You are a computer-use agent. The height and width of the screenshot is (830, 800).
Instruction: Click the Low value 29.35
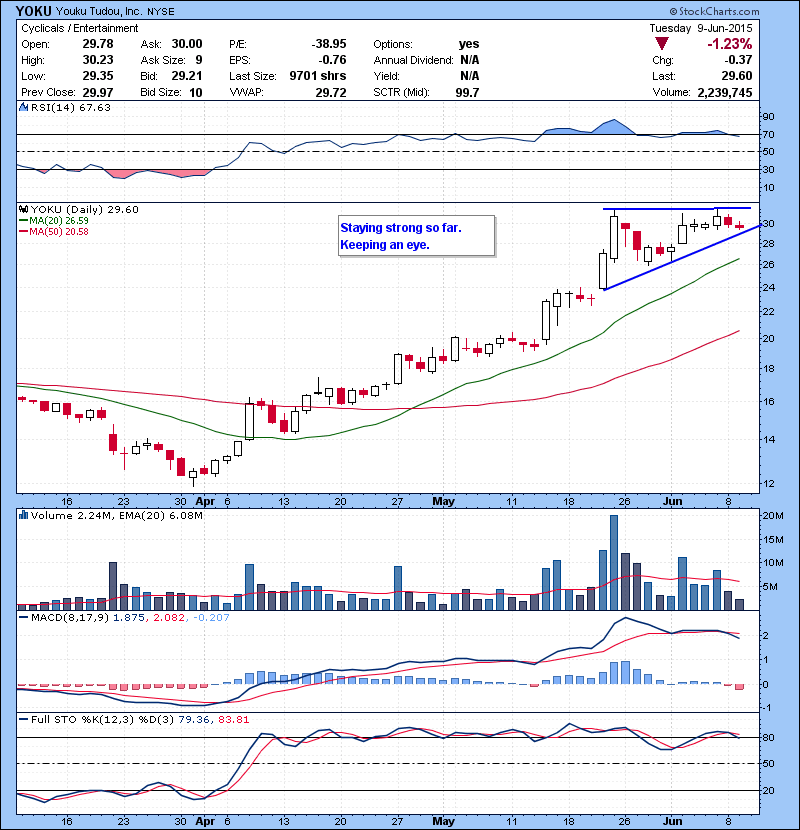coord(97,76)
